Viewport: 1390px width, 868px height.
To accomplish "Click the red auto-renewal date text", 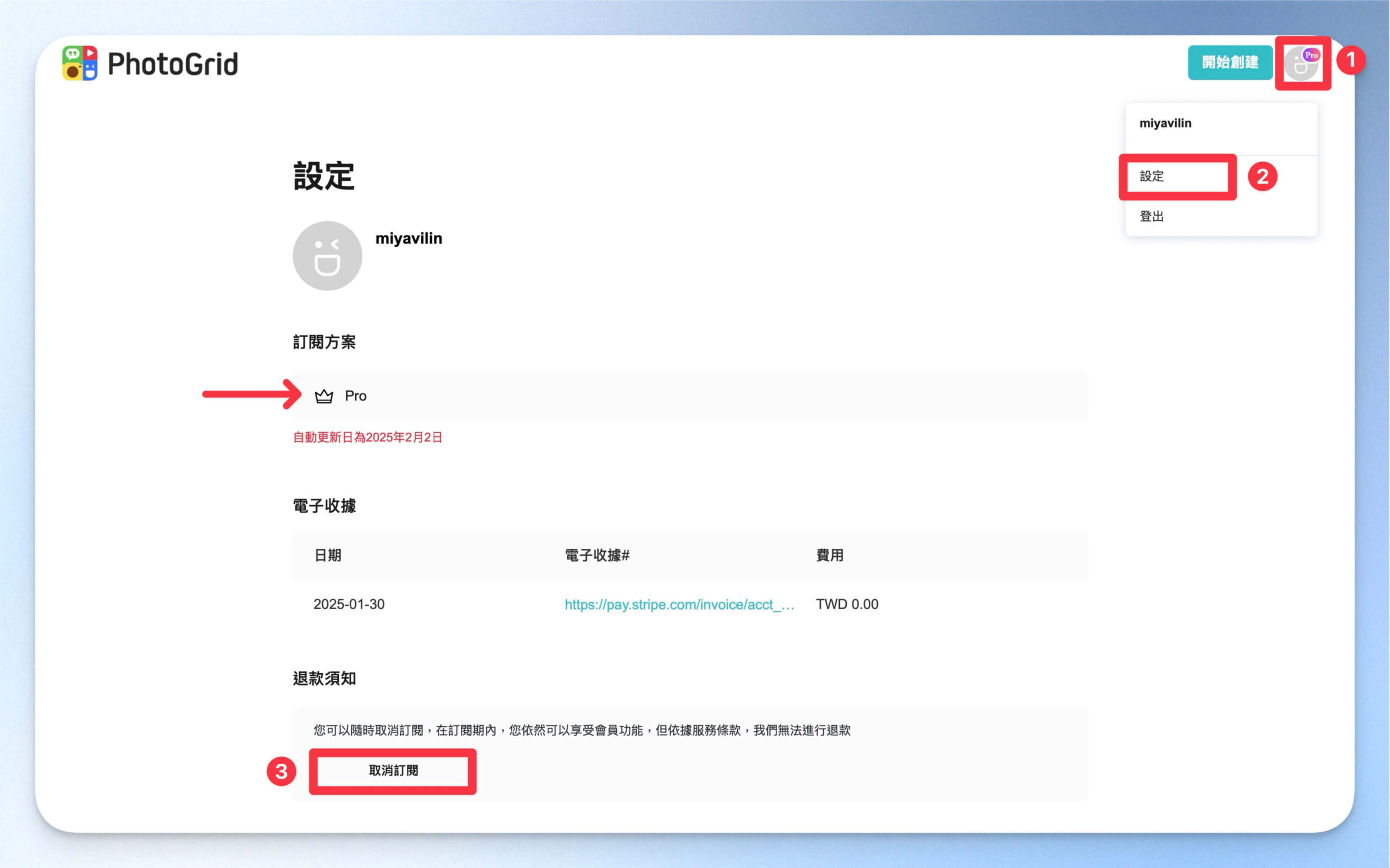I will tap(368, 438).
